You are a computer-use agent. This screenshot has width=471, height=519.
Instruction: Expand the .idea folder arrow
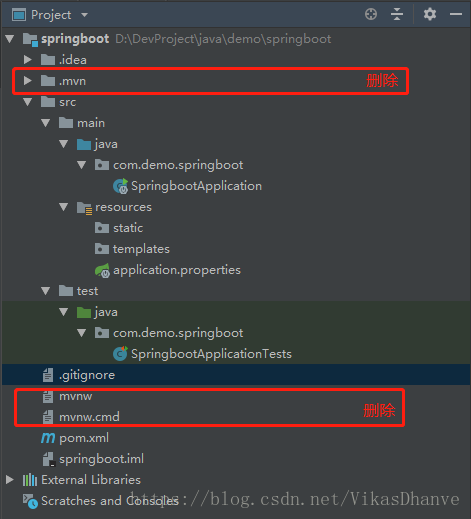pyautogui.click(x=28, y=60)
